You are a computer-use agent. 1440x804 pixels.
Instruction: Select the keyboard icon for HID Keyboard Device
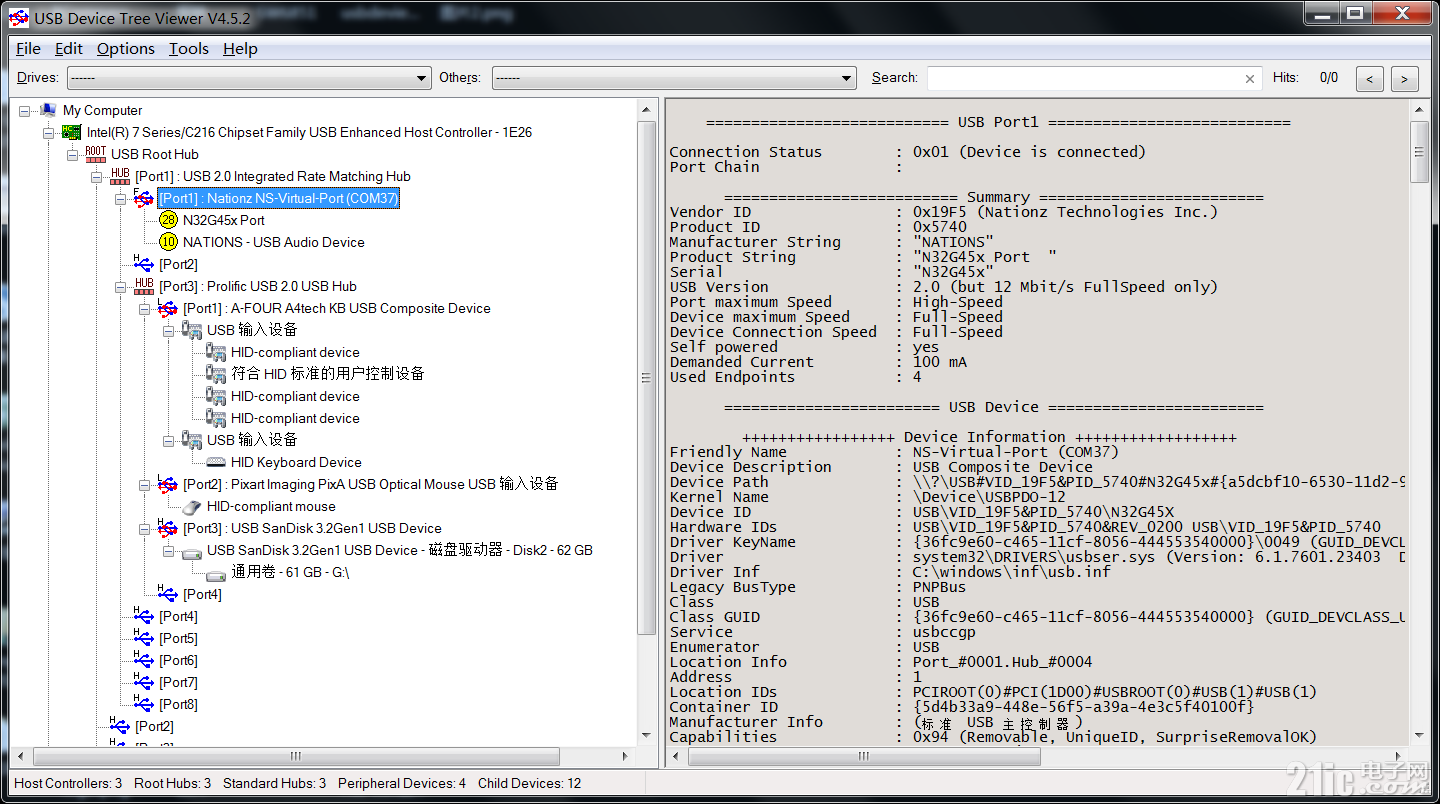click(215, 462)
